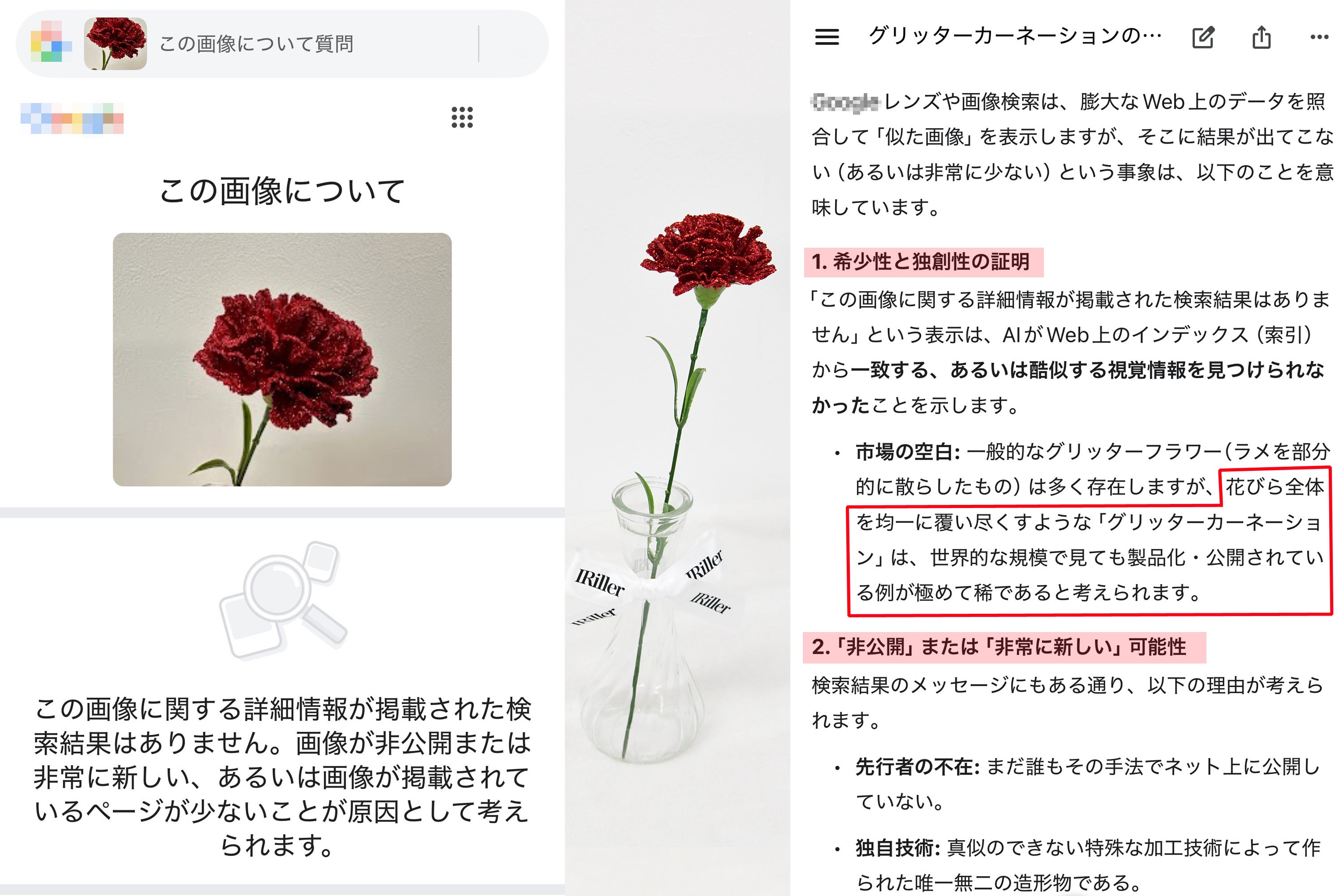Click the 市場の空白 bullet label
Screen dimensions: 1344x896
click(908, 452)
